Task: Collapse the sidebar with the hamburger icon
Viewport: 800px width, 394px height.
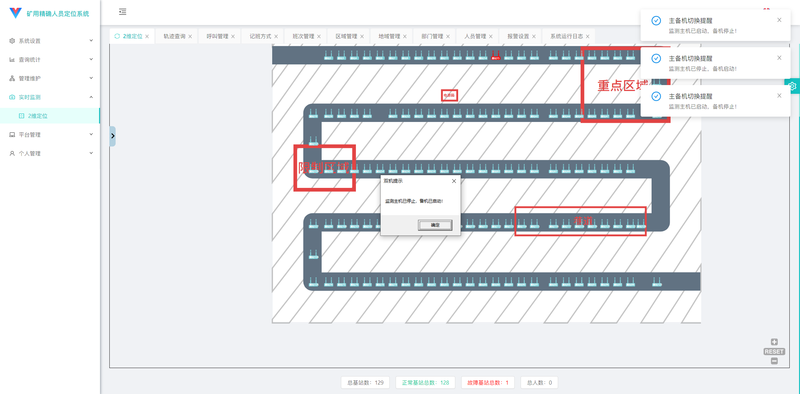Action: pyautogui.click(x=122, y=12)
